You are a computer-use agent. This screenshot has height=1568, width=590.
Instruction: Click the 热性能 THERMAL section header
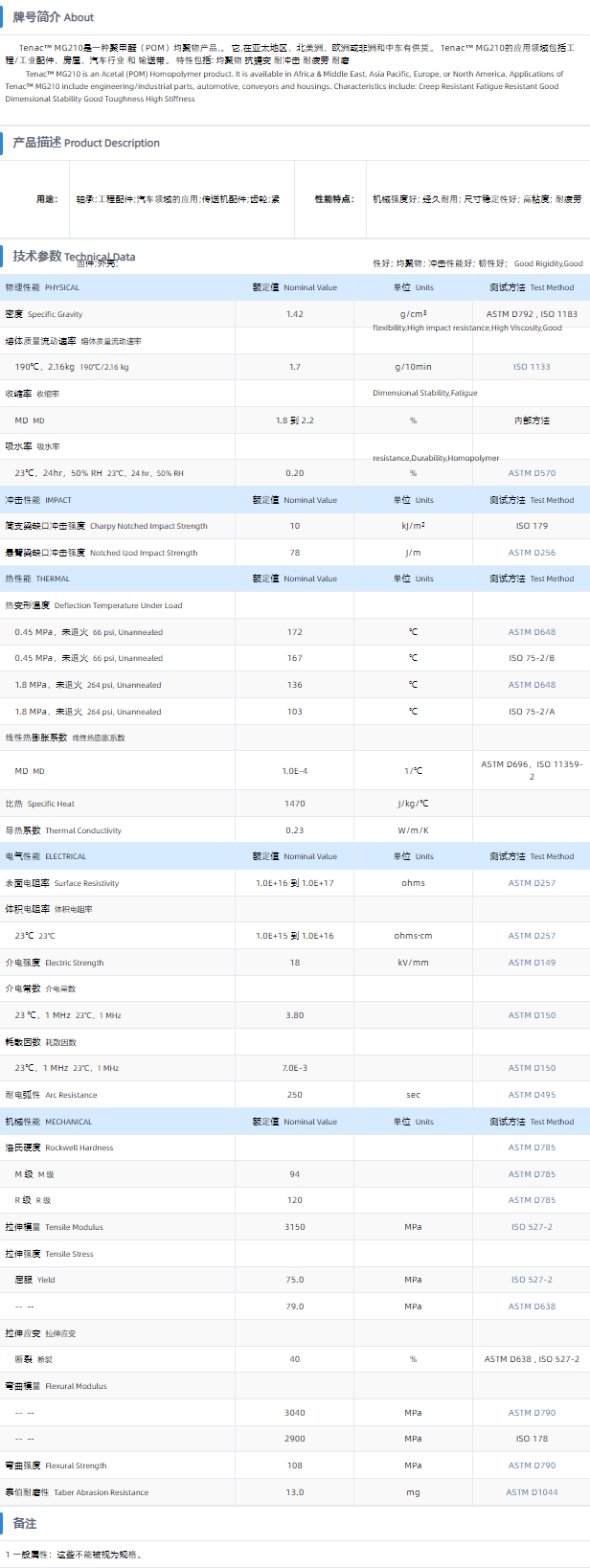tap(37, 579)
